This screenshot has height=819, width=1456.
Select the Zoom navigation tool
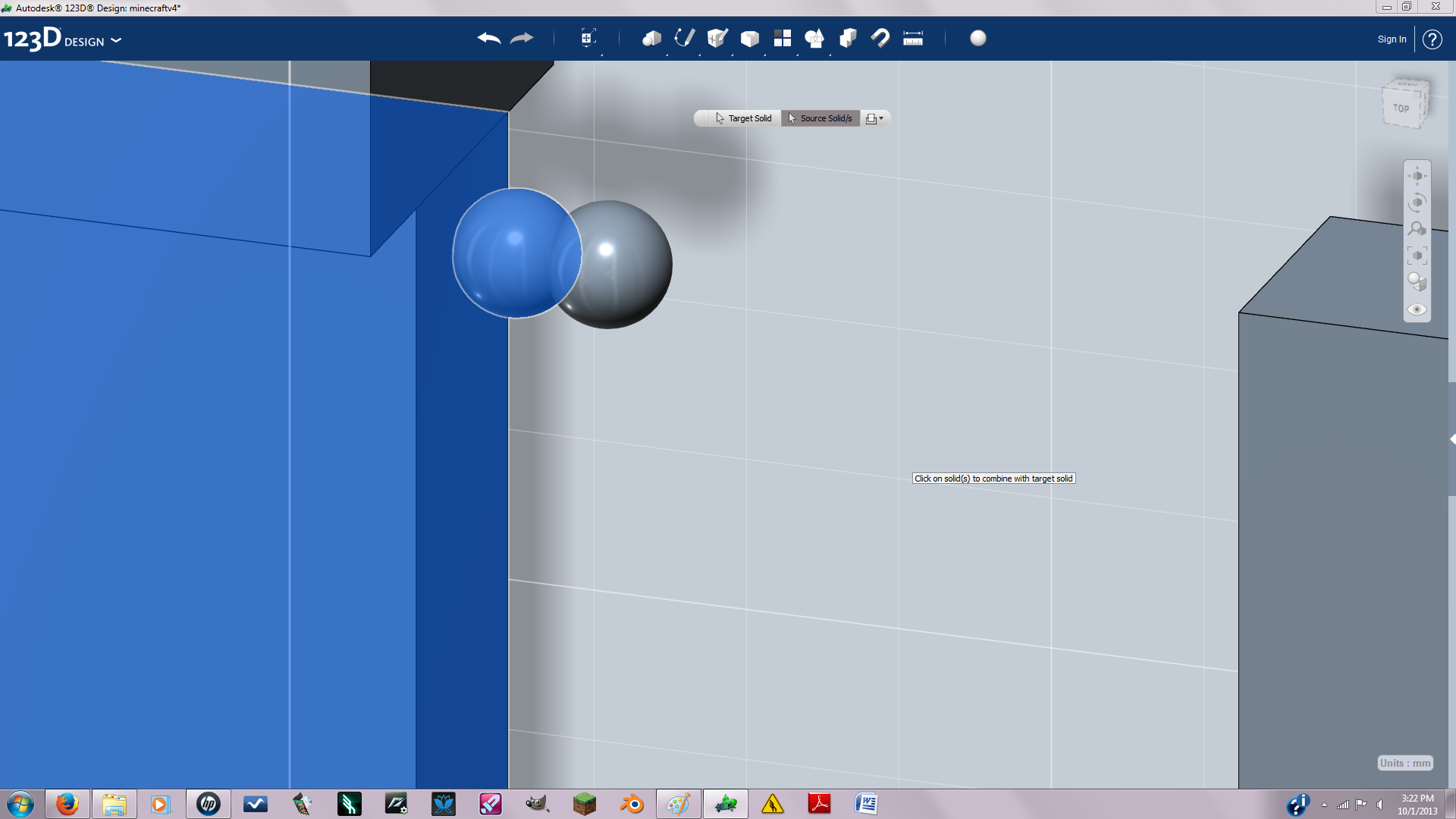coord(1417,229)
